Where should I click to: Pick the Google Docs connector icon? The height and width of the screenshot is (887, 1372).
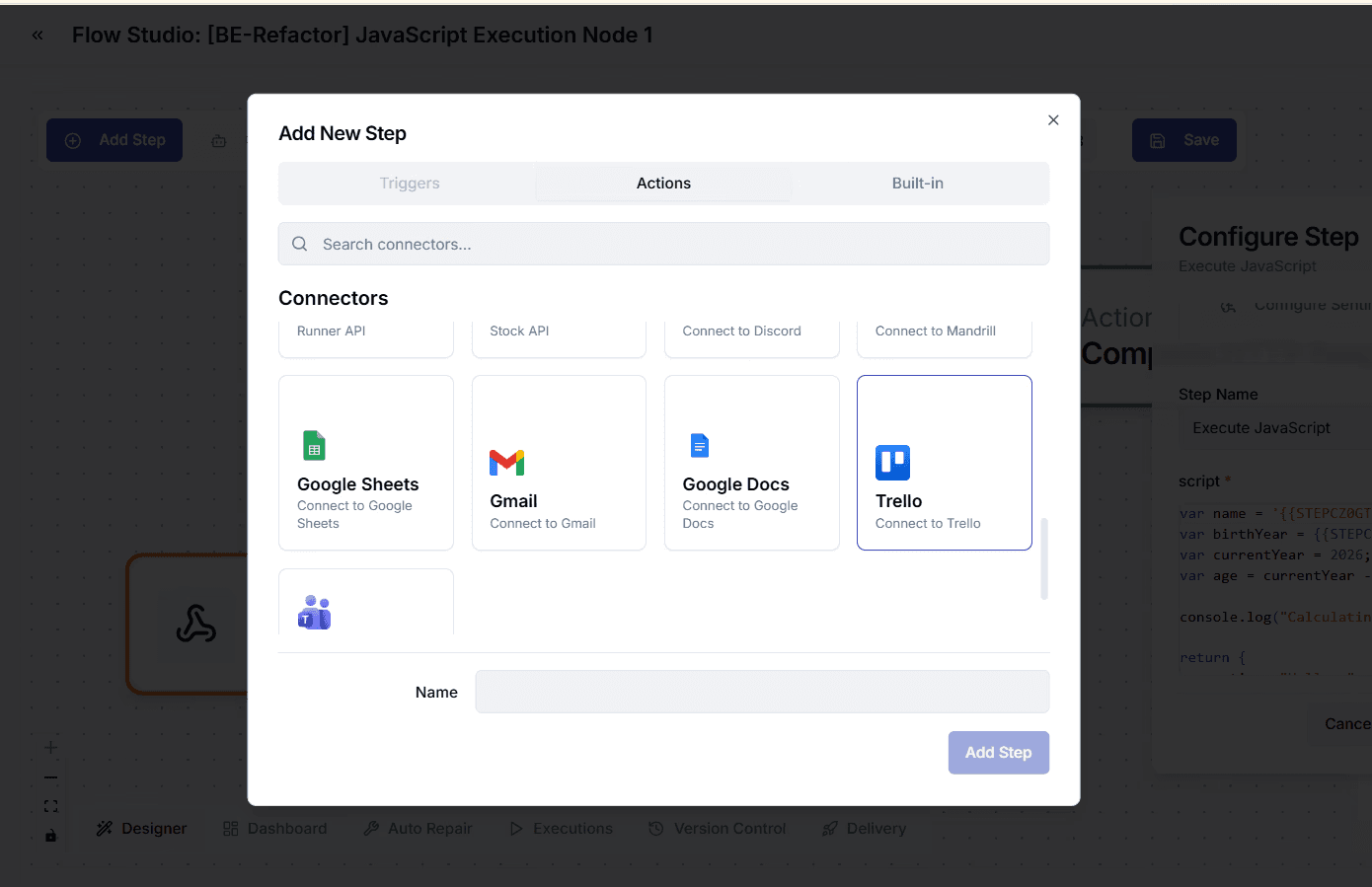pos(700,446)
